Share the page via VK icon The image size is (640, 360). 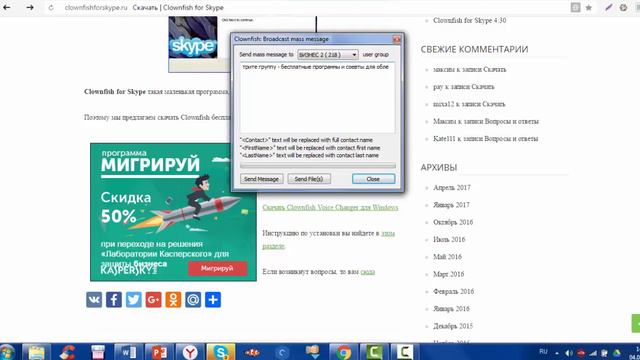[x=94, y=300]
